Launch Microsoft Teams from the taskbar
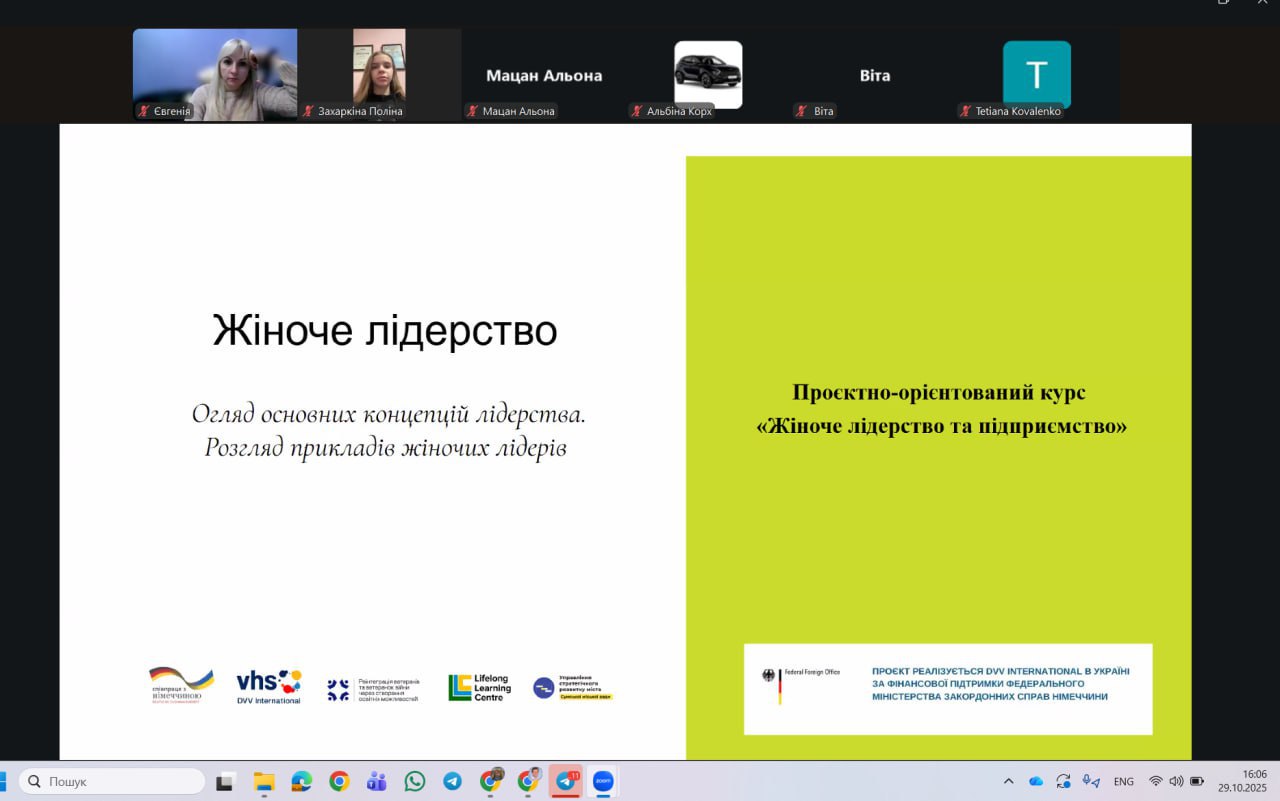This screenshot has width=1280, height=801. pos(377,782)
